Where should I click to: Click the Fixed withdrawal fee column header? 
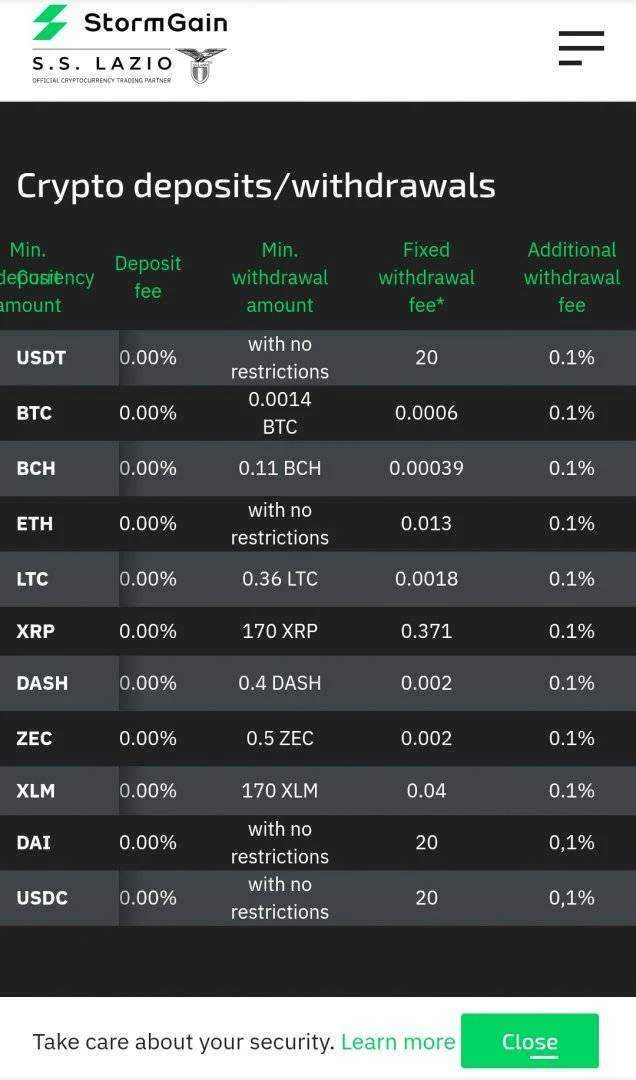pos(427,278)
